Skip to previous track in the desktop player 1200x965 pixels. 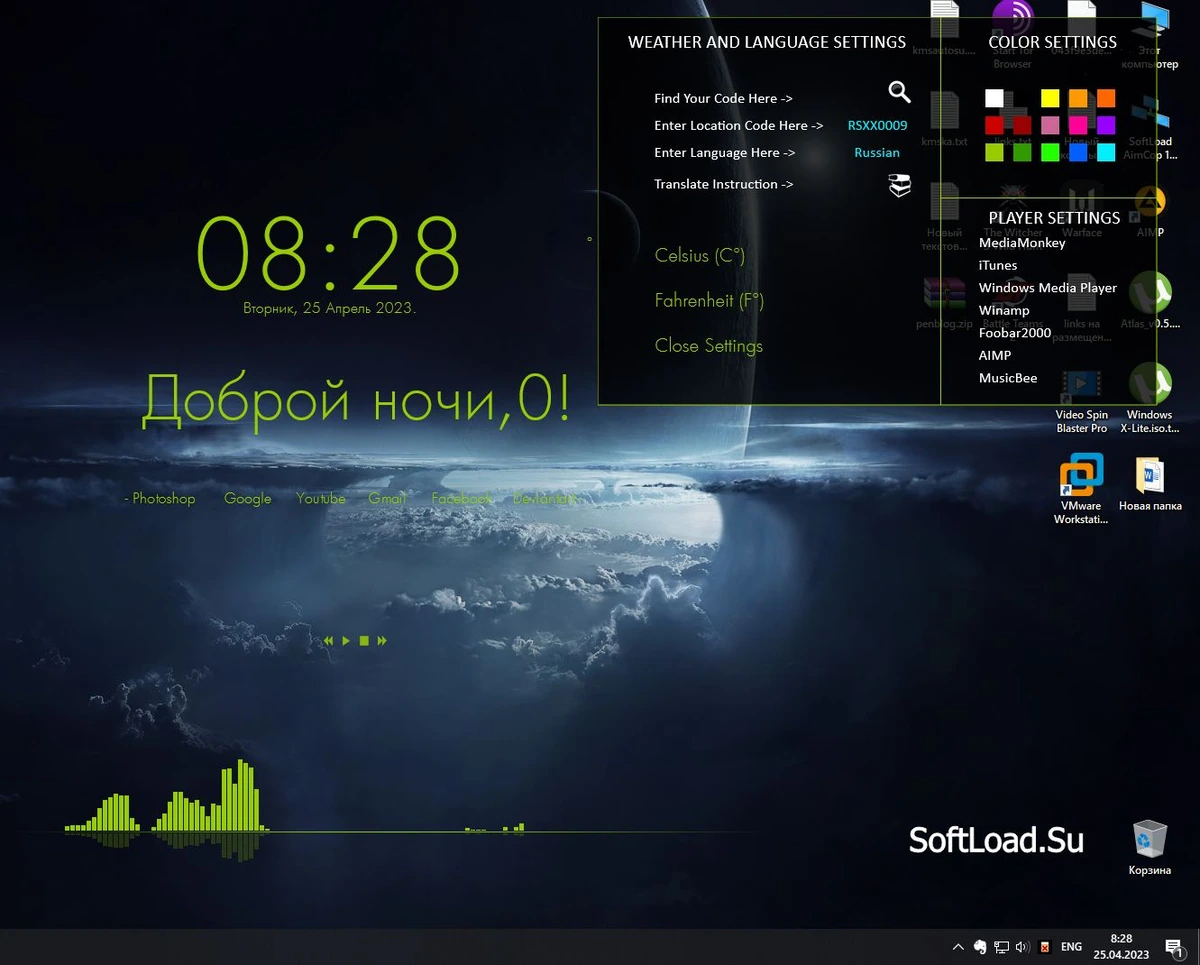click(329, 640)
